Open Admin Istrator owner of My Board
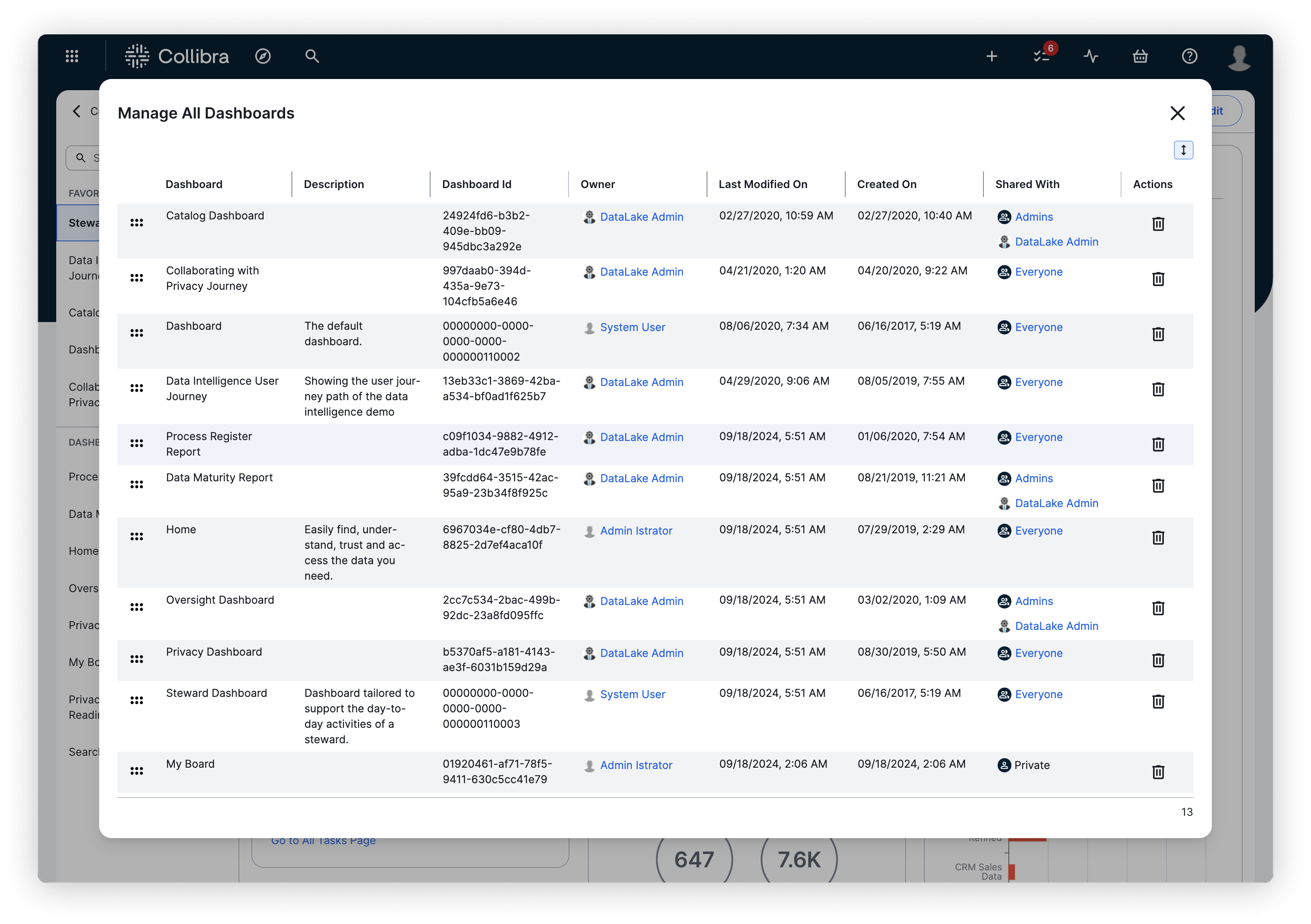1311x924 pixels. pos(636,765)
